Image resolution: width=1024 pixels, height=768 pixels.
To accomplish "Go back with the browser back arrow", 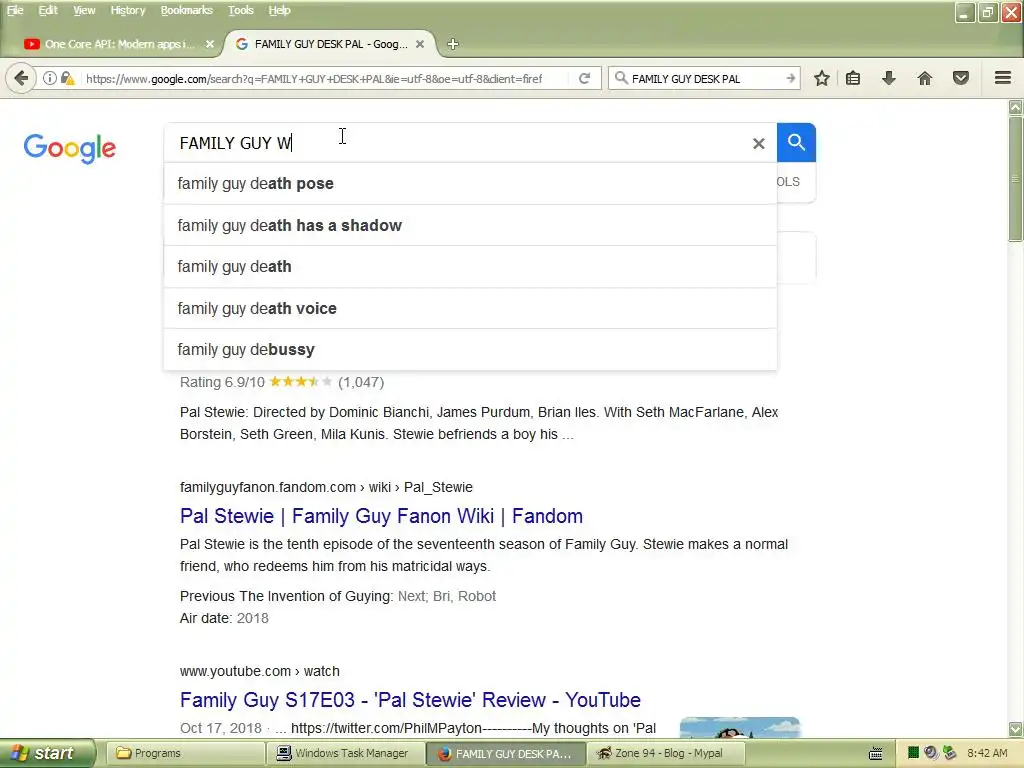I will 21,78.
